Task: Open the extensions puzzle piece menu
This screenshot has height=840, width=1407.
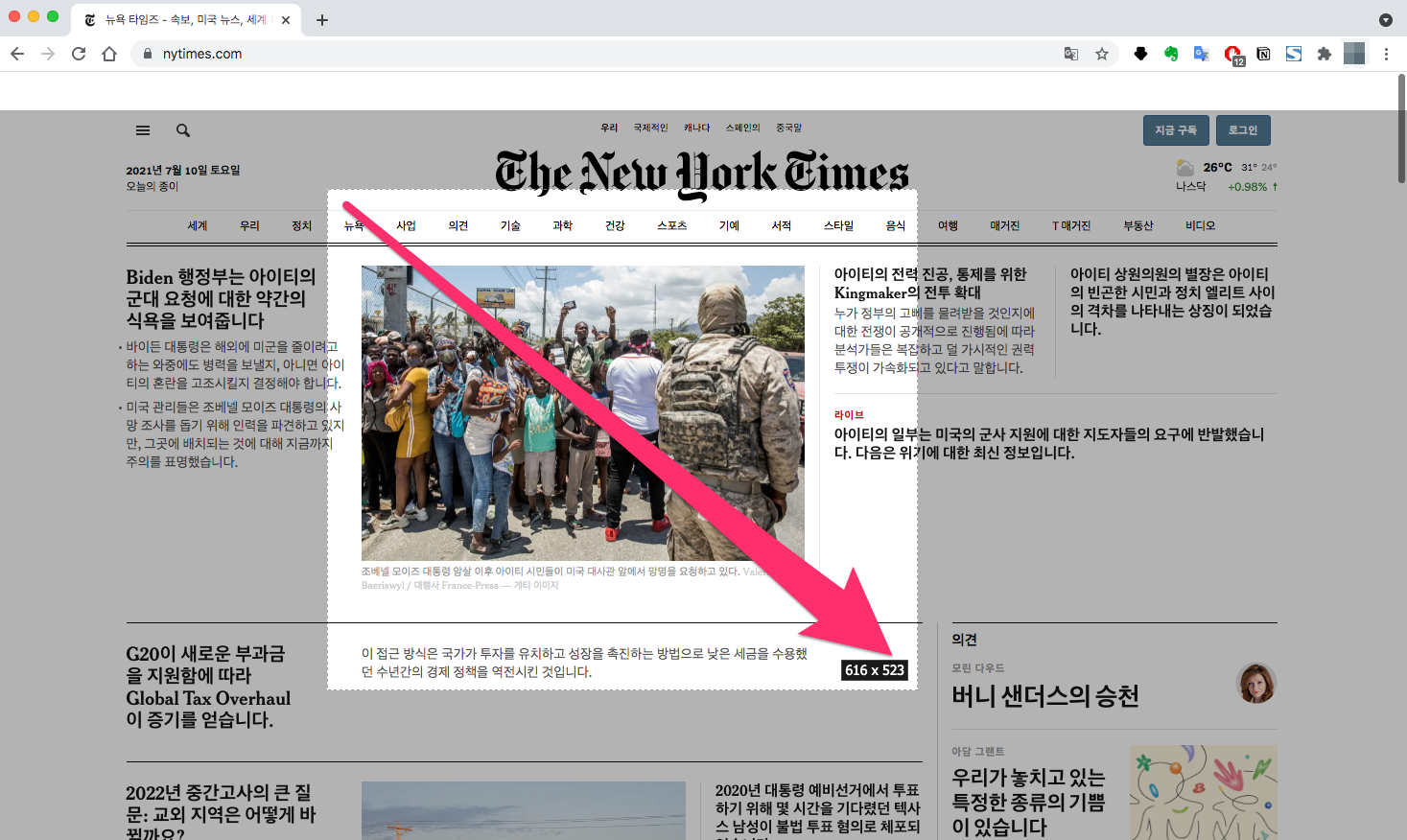Action: (x=1325, y=54)
